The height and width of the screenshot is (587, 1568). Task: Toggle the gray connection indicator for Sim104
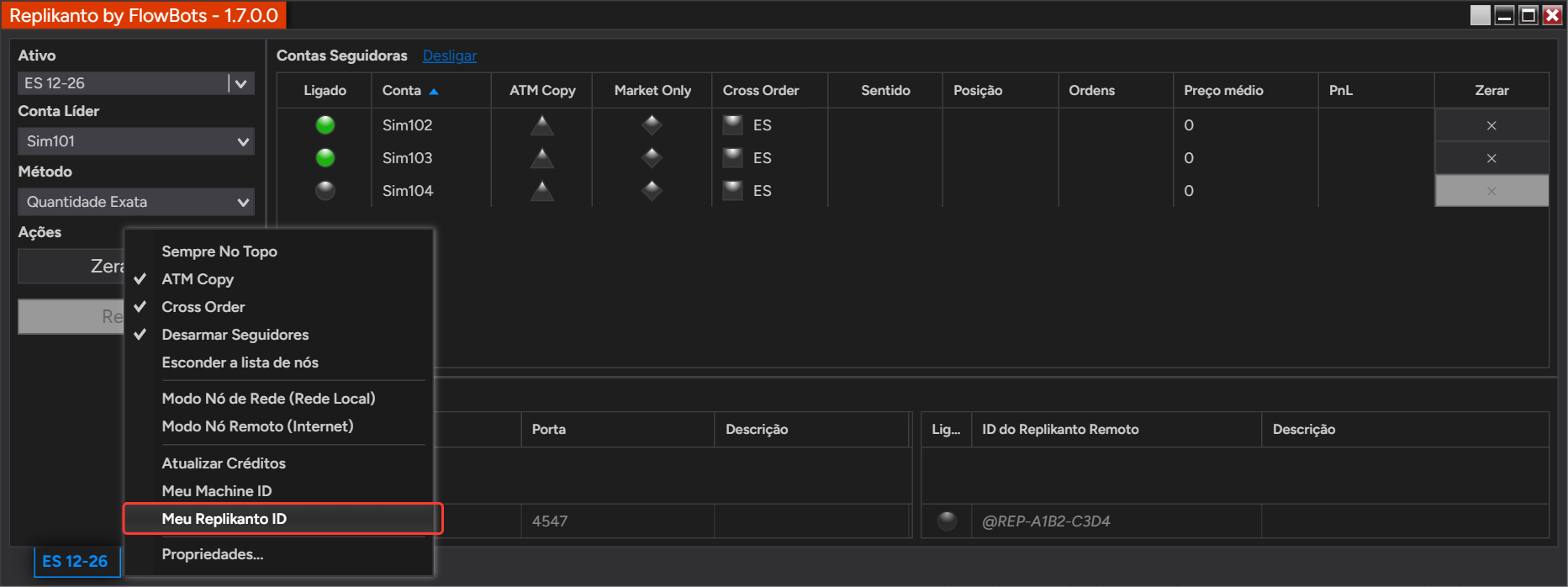click(x=325, y=191)
